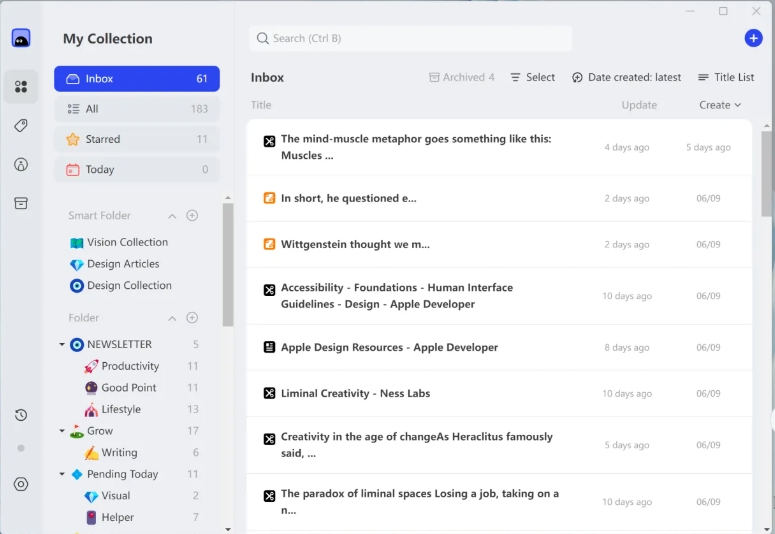
Task: Select the Starred category
Action: (137, 139)
